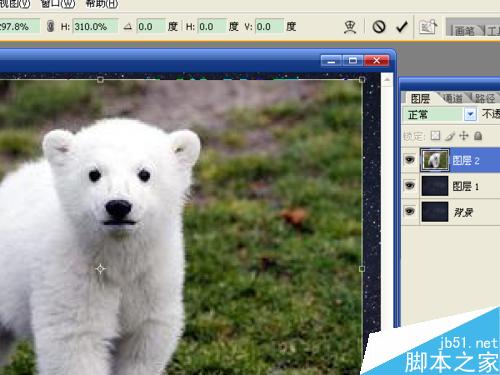Cancel the transform with the prohibition icon
This screenshot has width=500, height=375.
379,26
